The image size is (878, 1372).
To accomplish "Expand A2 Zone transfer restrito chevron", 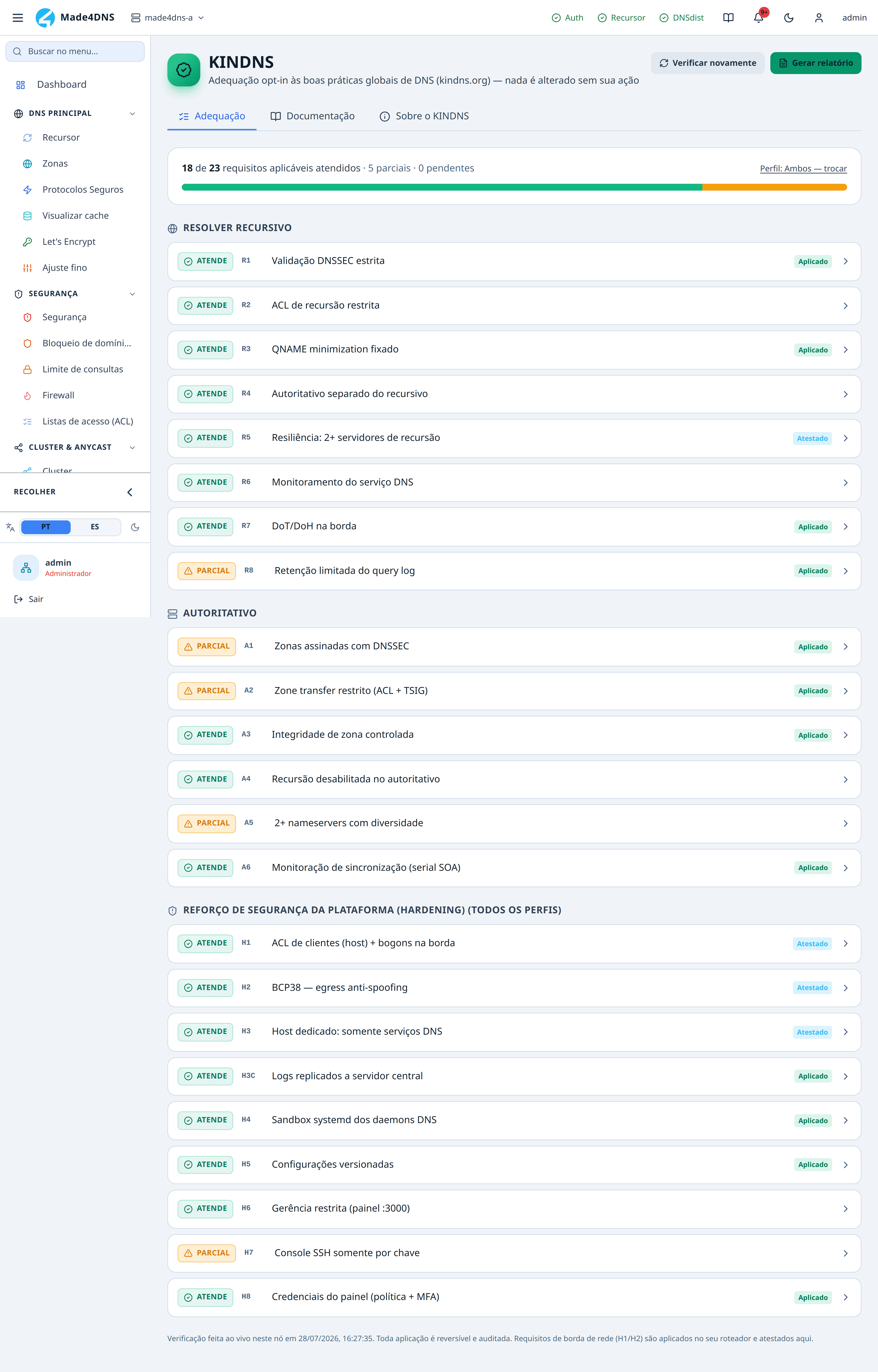I will coord(846,691).
